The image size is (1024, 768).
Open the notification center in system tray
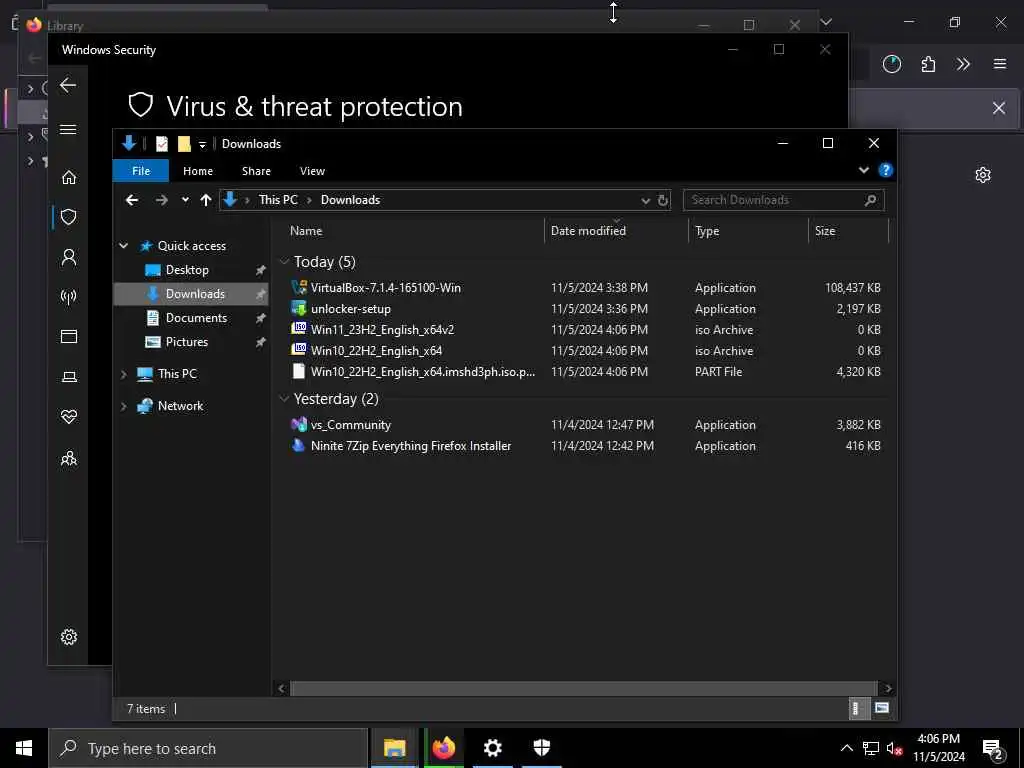coord(993,749)
